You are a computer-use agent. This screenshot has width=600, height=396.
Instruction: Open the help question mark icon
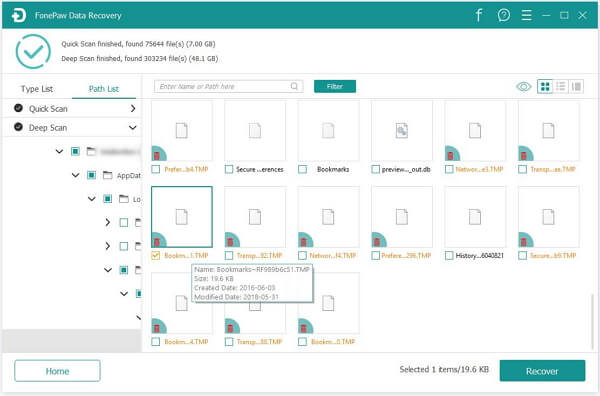tap(504, 15)
